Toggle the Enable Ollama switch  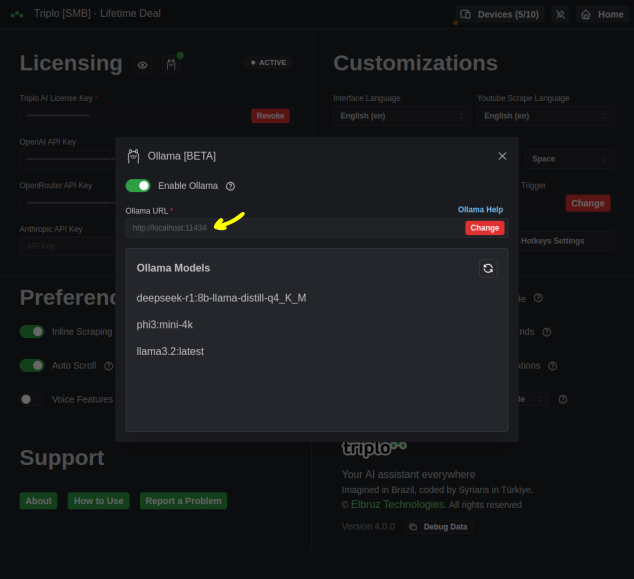pos(138,186)
